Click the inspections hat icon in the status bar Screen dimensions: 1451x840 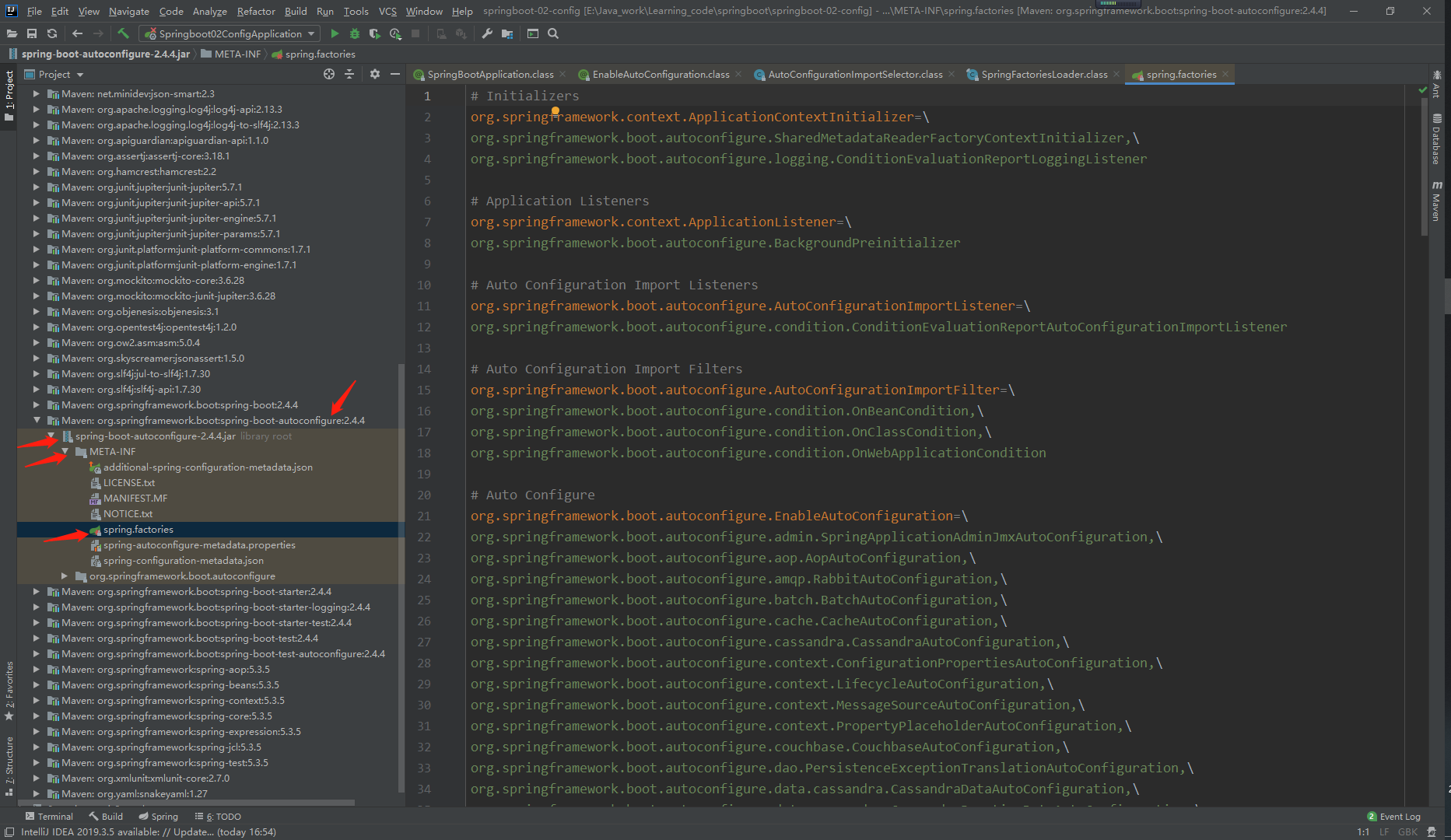[x=1432, y=831]
